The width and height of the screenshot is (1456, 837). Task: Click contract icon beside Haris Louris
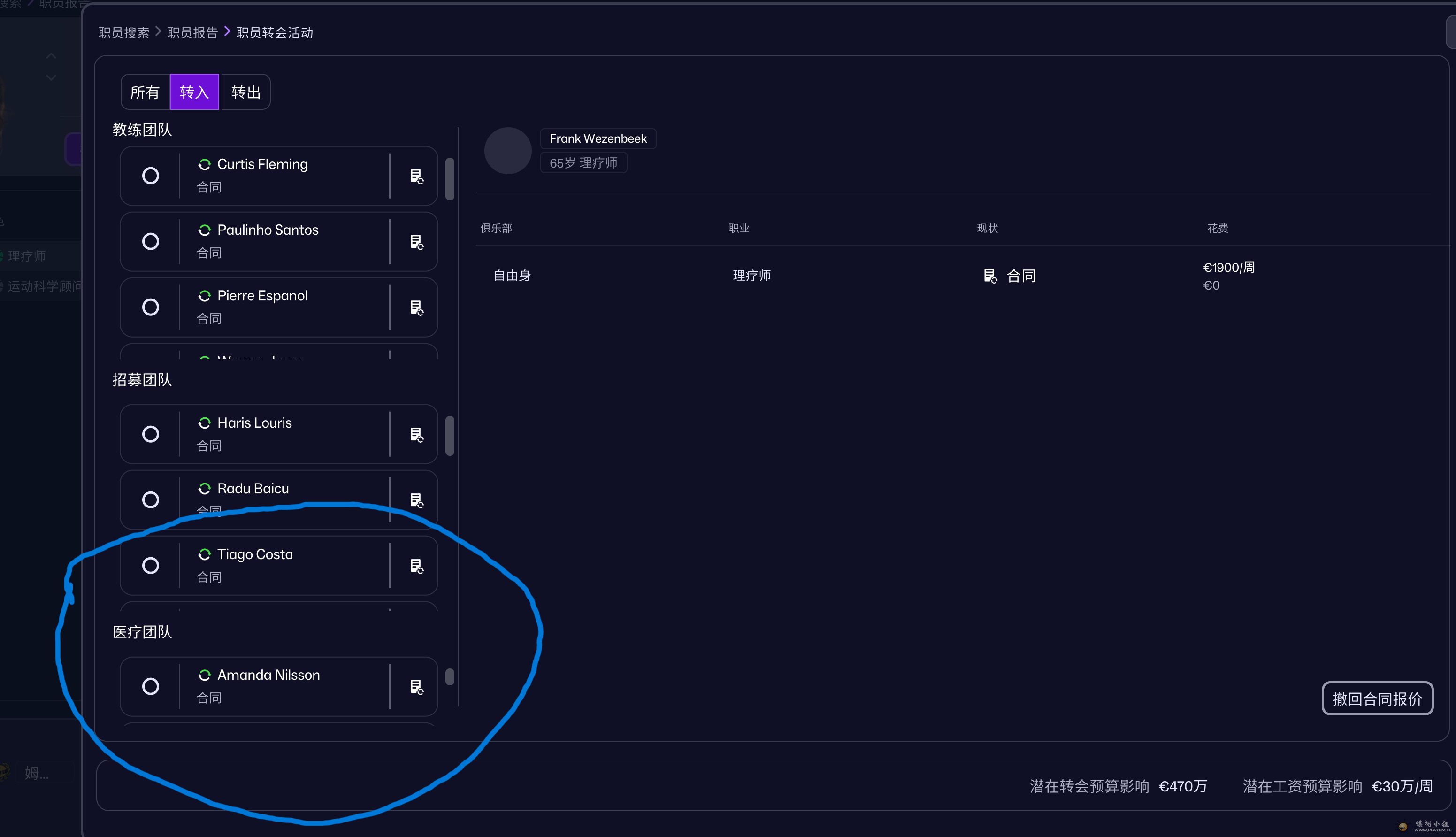[x=417, y=434]
